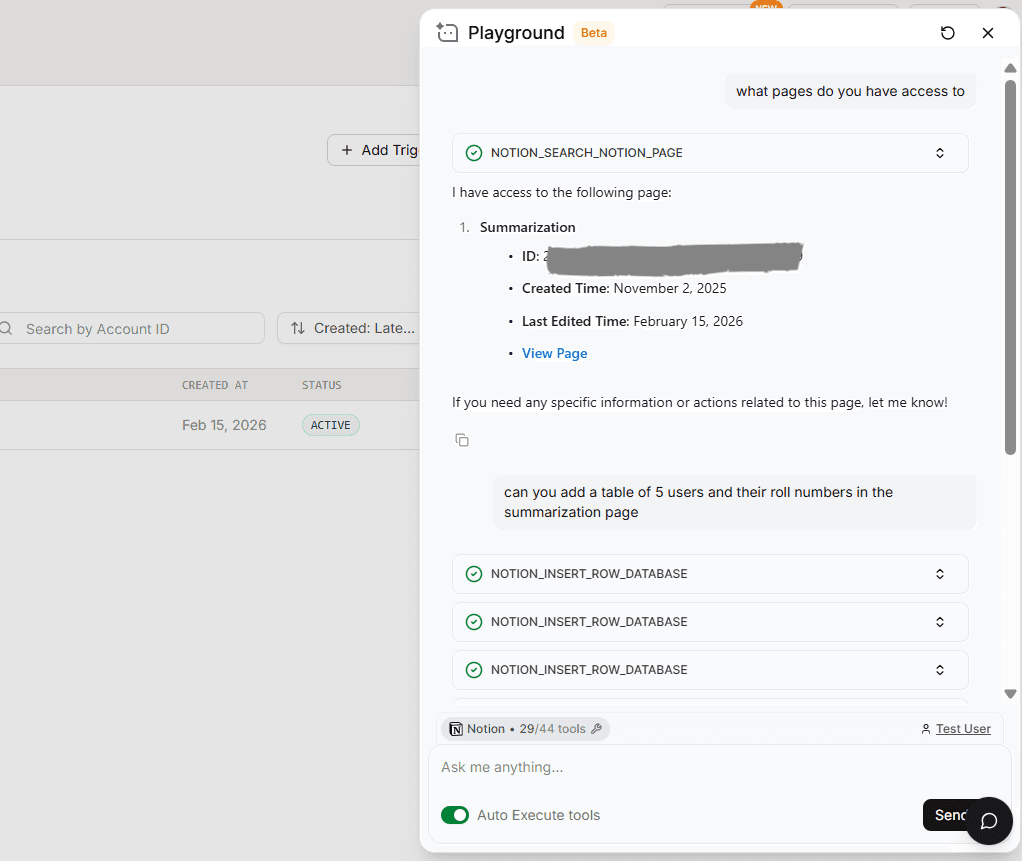Click the sort arrows icon beside Created
The height and width of the screenshot is (861, 1022).
click(298, 328)
